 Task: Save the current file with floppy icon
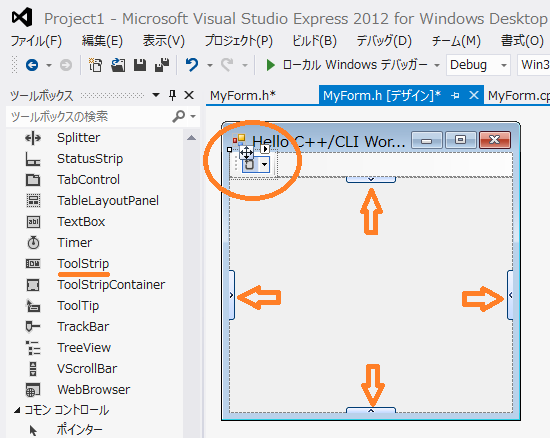140,65
